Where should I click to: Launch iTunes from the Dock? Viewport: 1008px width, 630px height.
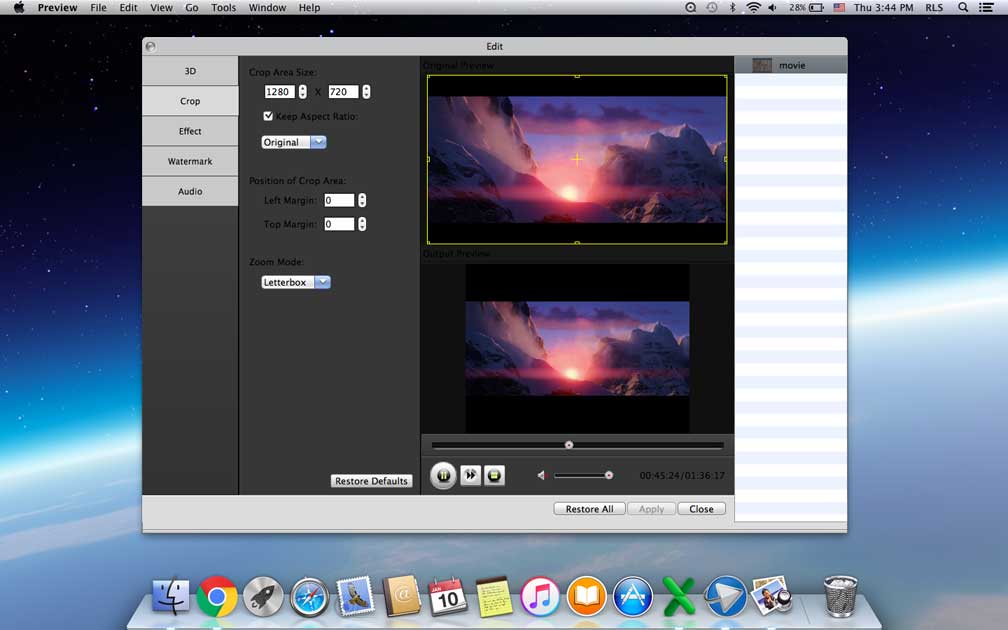tap(540, 597)
